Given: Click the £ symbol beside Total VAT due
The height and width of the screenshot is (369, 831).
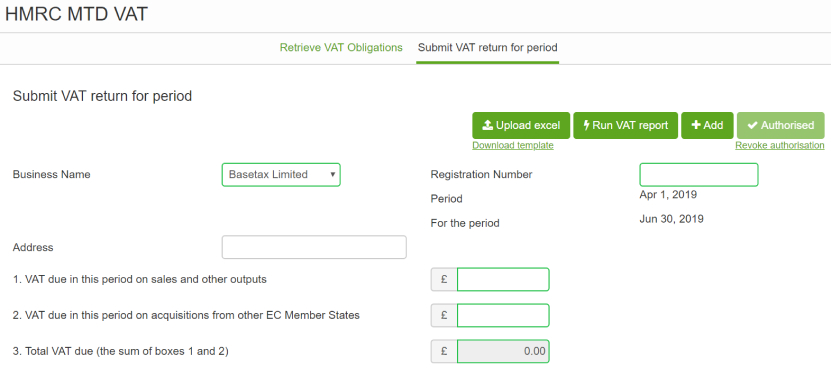Looking at the screenshot, I should (444, 351).
